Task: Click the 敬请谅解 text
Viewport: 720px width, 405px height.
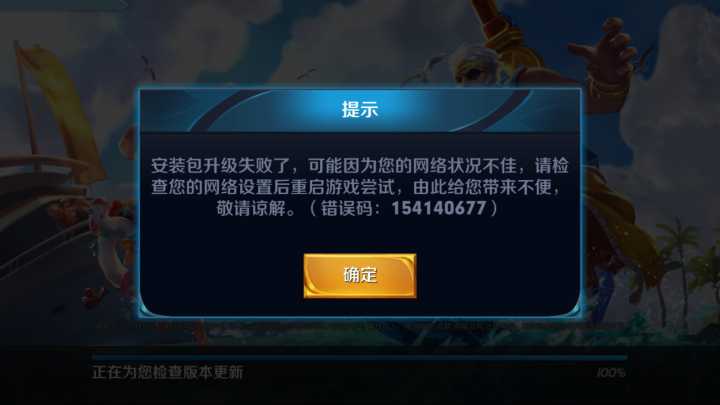Action: click(251, 208)
